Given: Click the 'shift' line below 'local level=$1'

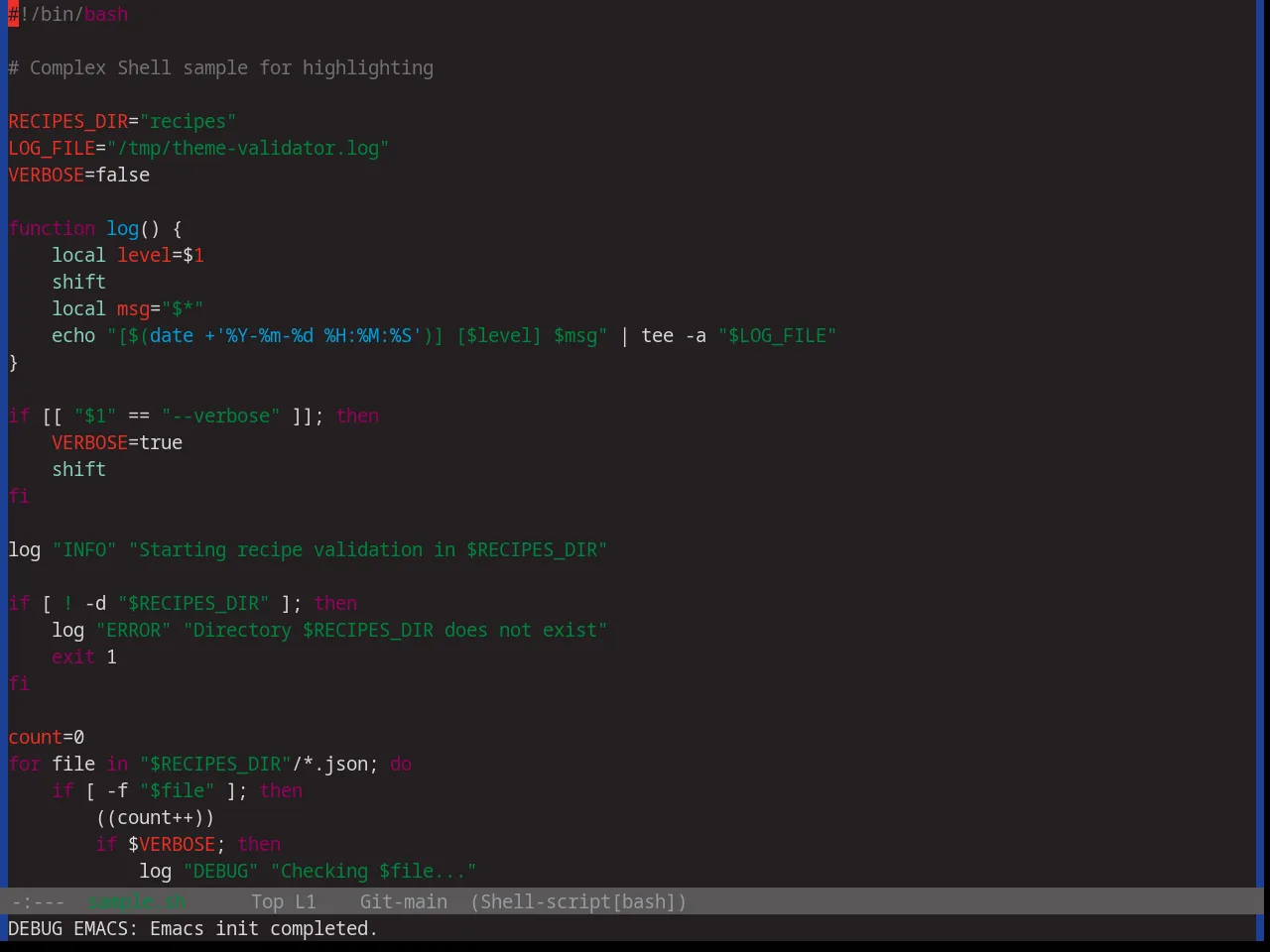Looking at the screenshot, I should point(79,282).
